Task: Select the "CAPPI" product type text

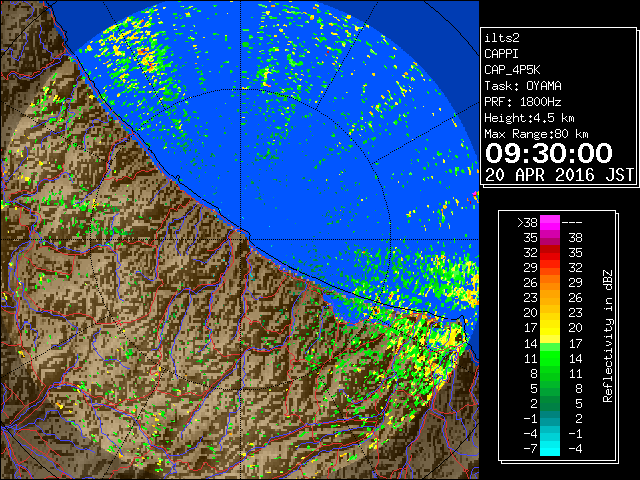Action: coord(501,54)
